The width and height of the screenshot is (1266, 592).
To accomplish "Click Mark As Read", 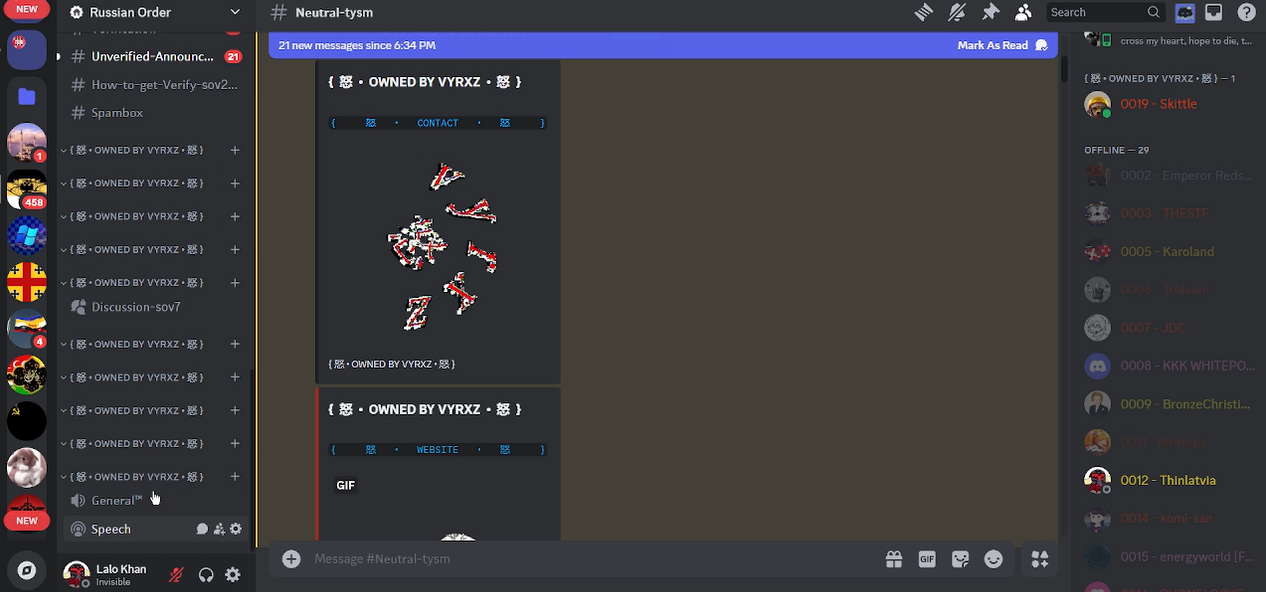I will pos(1000,45).
